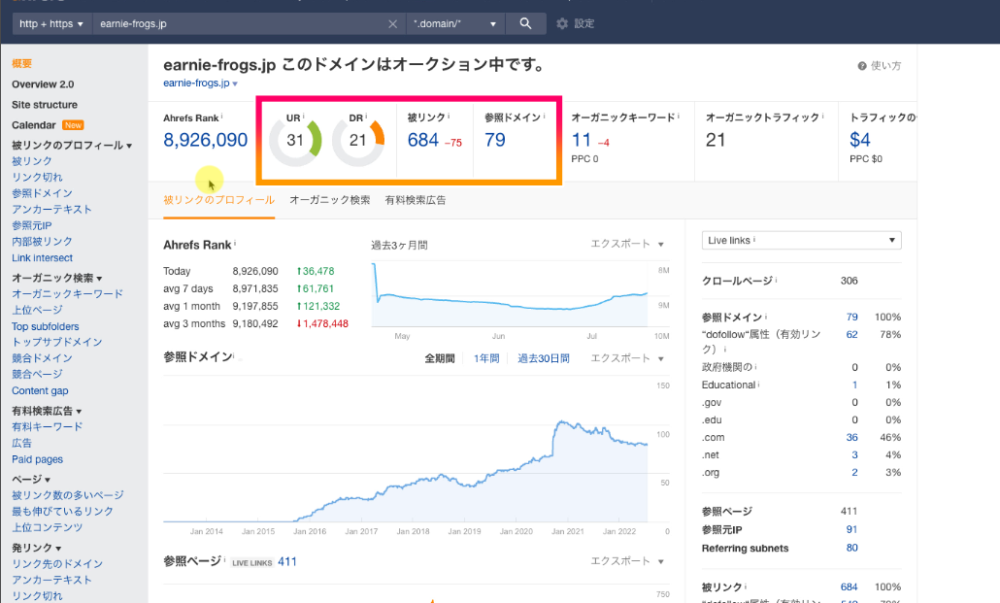Click the search magnifier icon
This screenshot has height=603, width=1000.
pyautogui.click(x=525, y=24)
